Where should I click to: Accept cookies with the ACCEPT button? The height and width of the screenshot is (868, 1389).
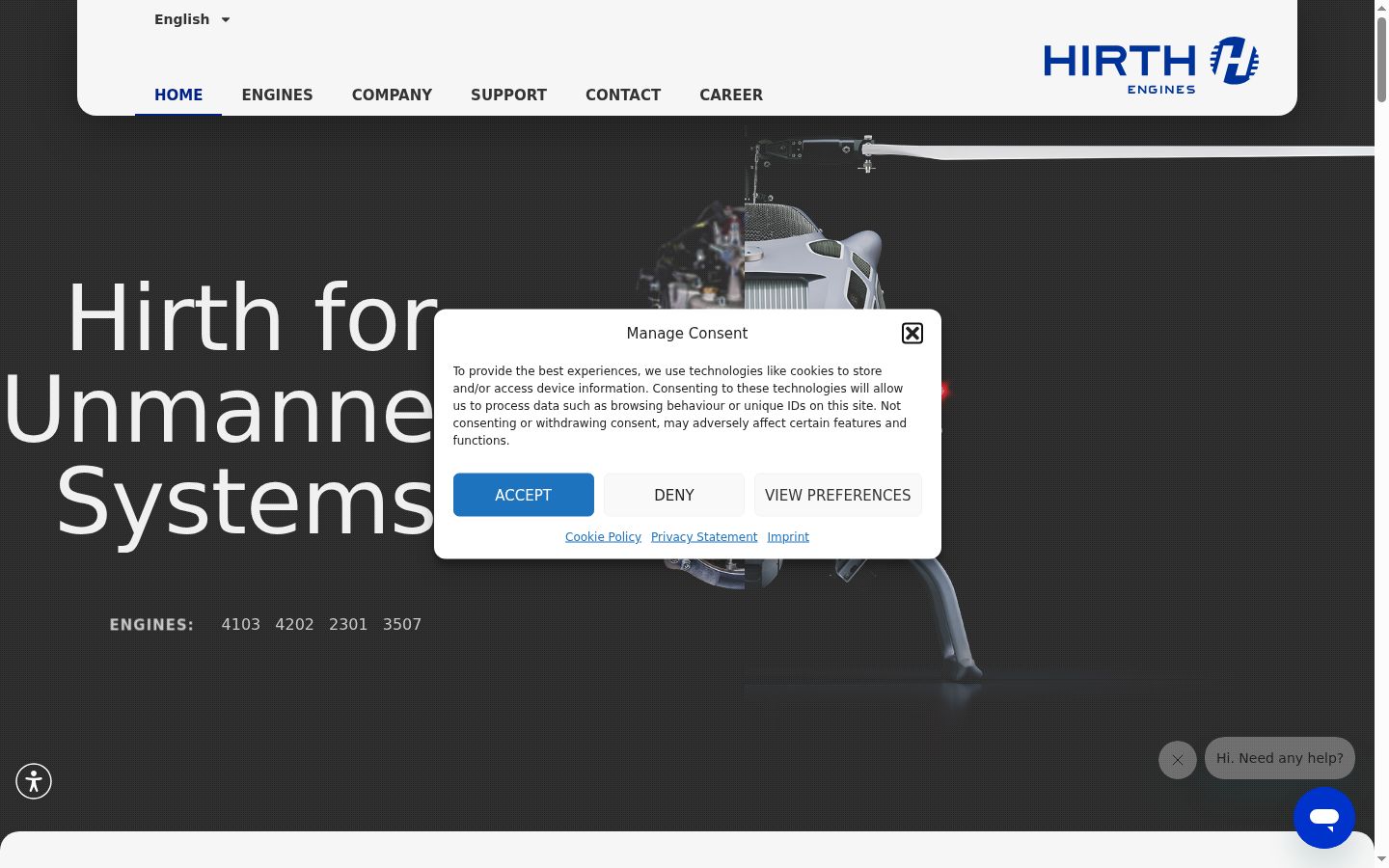click(524, 495)
